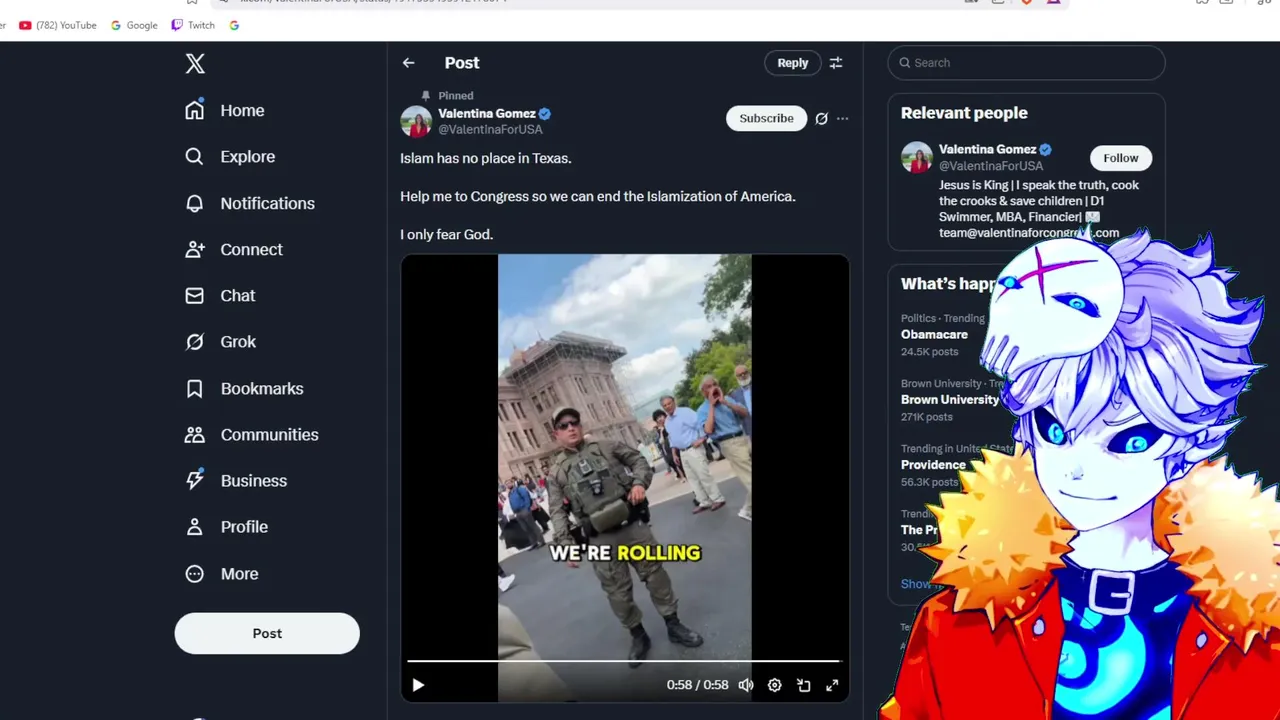Subscribe to Valentina Gomez
The height and width of the screenshot is (720, 1280).
point(766,118)
